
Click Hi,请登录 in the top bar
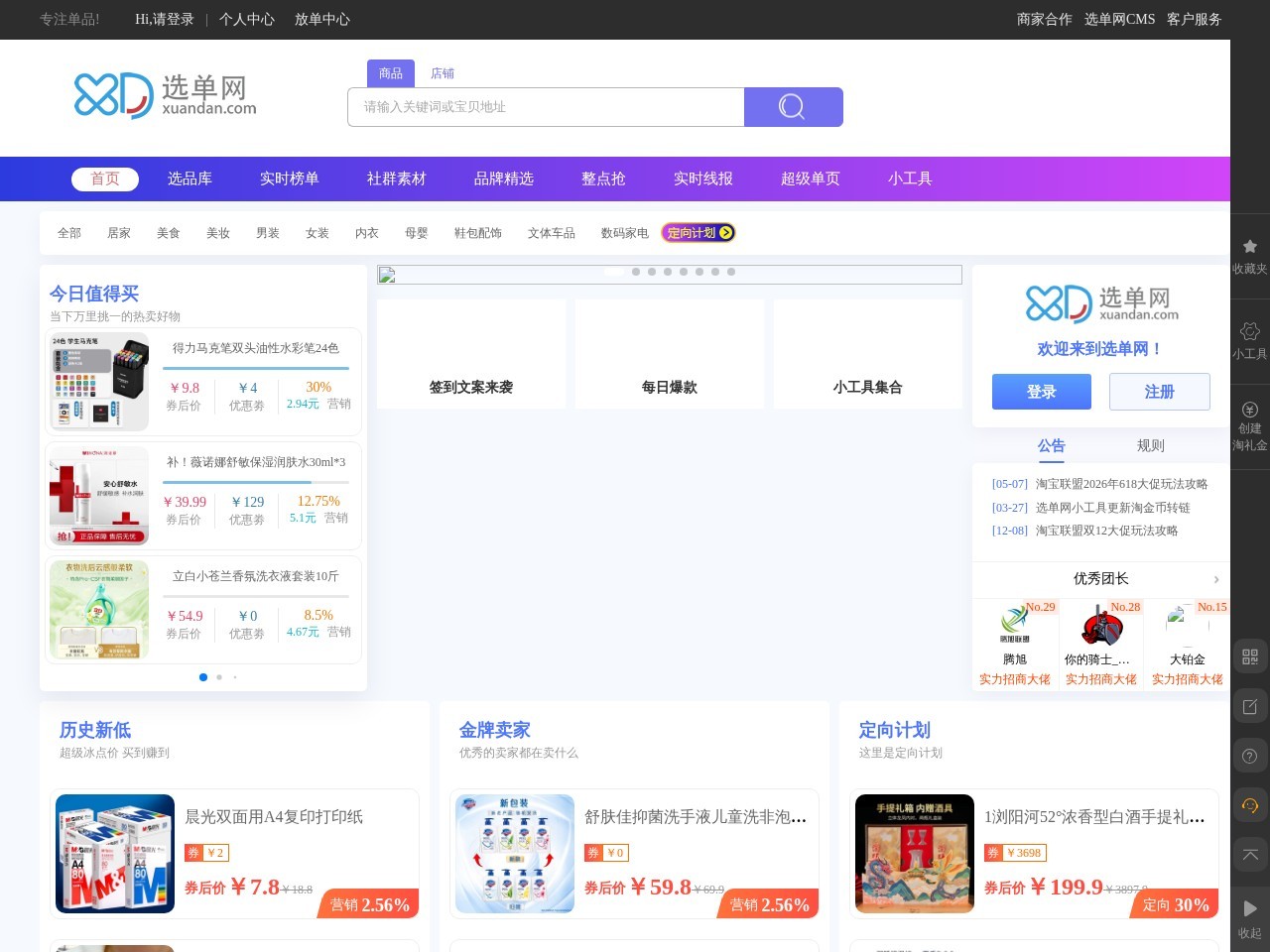[x=165, y=19]
